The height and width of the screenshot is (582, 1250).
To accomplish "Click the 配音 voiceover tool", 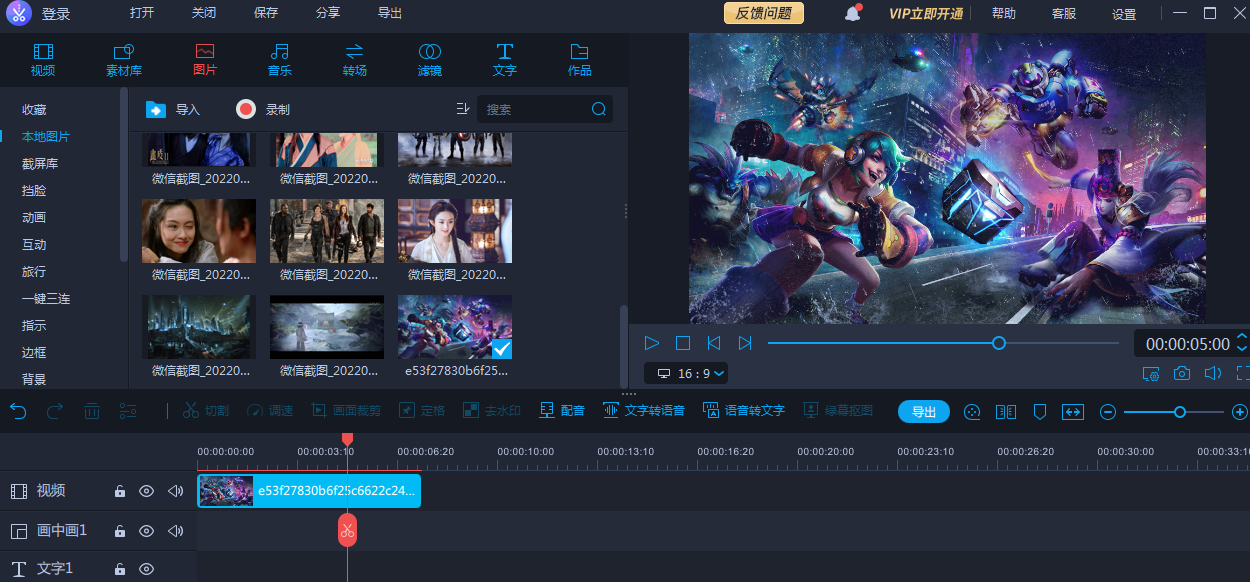I will [562, 410].
